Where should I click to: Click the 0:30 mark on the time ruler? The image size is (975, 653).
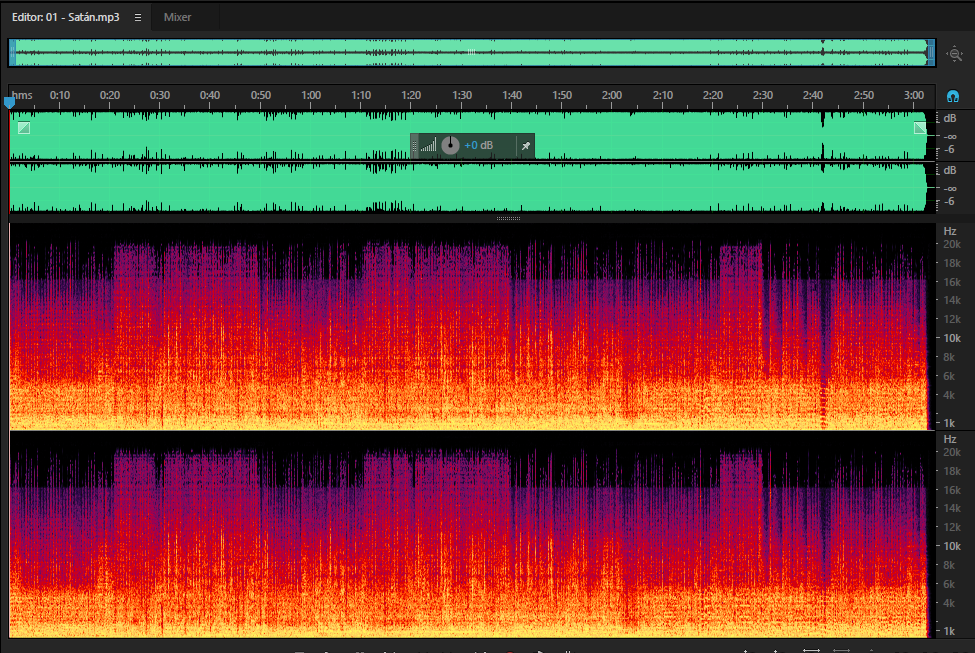coord(160,95)
